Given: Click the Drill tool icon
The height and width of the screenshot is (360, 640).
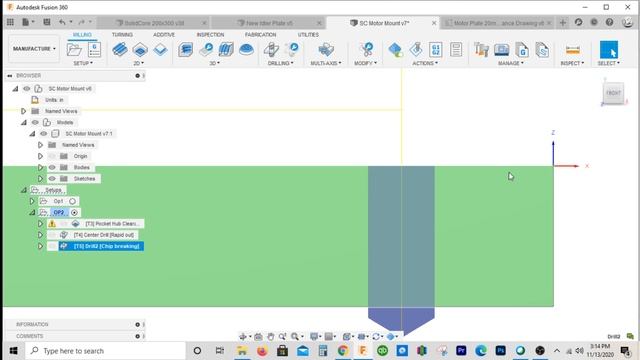Looking at the screenshot, I should [271, 50].
